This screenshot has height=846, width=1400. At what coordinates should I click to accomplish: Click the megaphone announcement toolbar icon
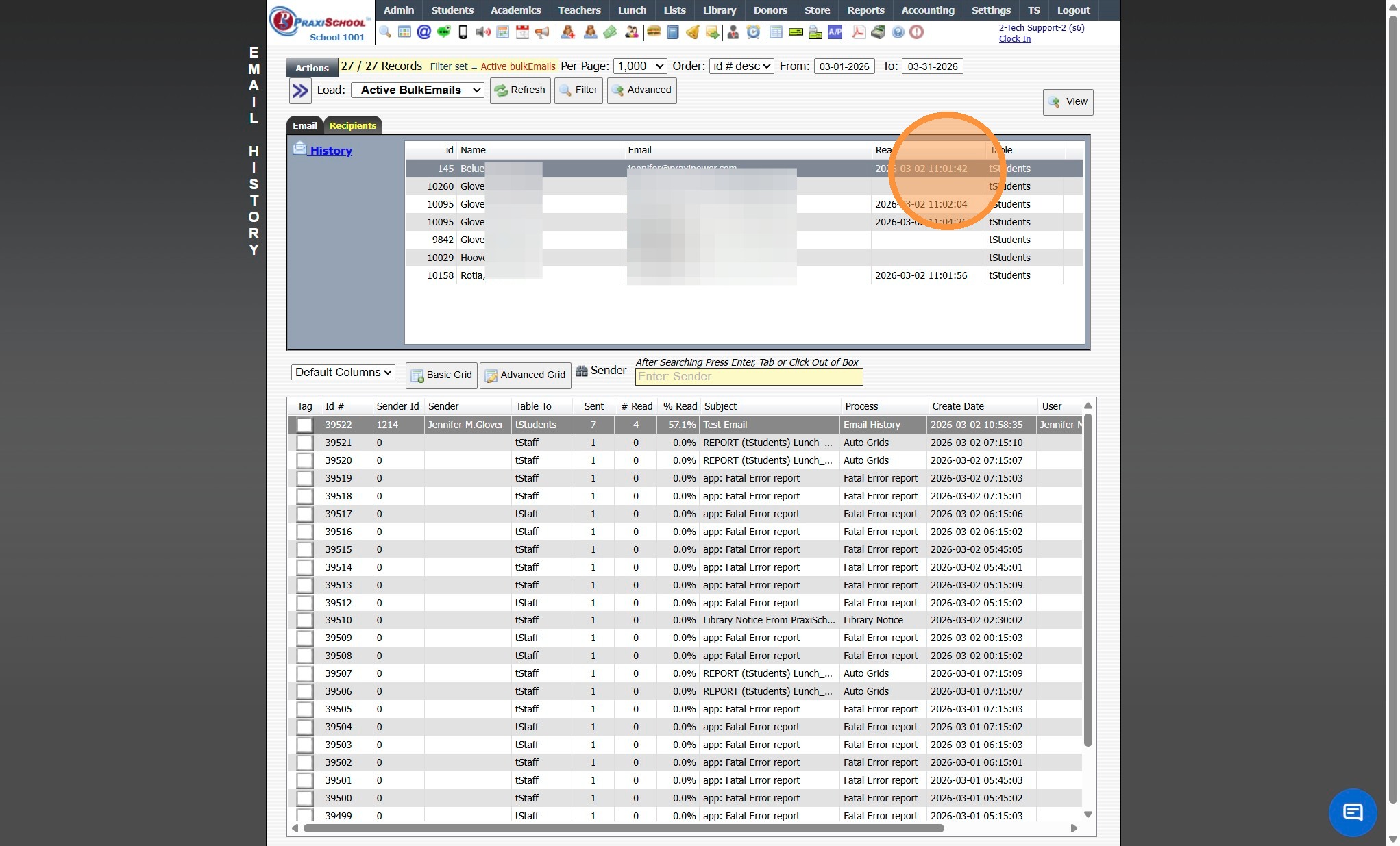tap(542, 32)
